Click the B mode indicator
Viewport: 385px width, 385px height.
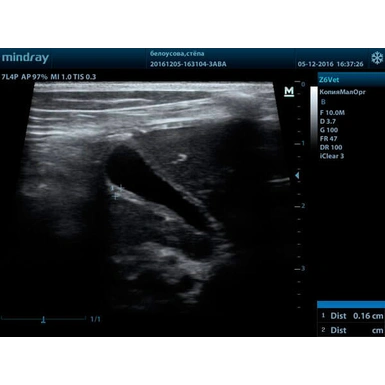click(x=323, y=102)
